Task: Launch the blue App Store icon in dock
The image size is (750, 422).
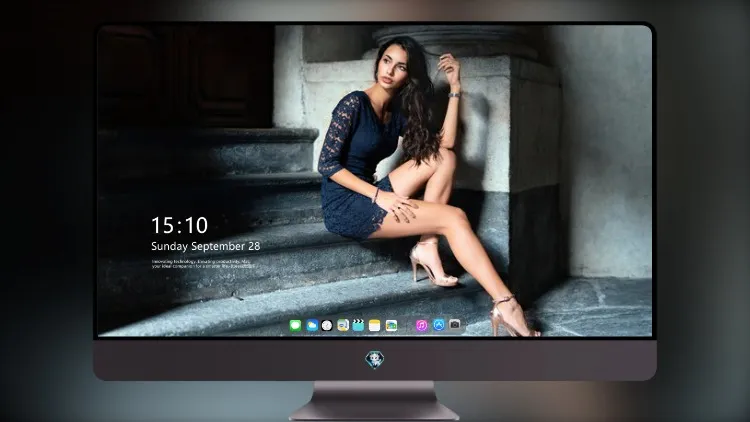Action: (x=439, y=325)
